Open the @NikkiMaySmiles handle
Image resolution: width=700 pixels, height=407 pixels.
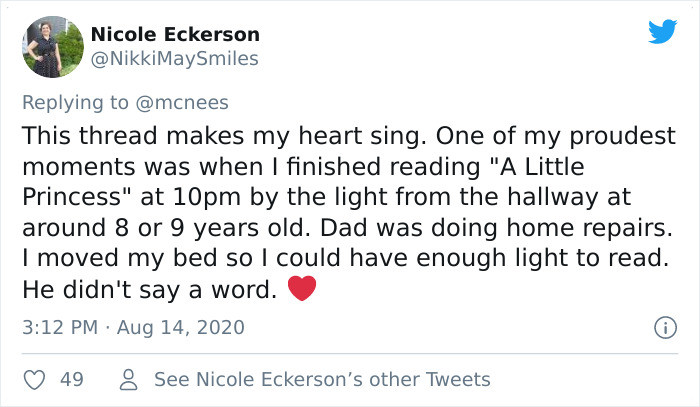[174, 59]
